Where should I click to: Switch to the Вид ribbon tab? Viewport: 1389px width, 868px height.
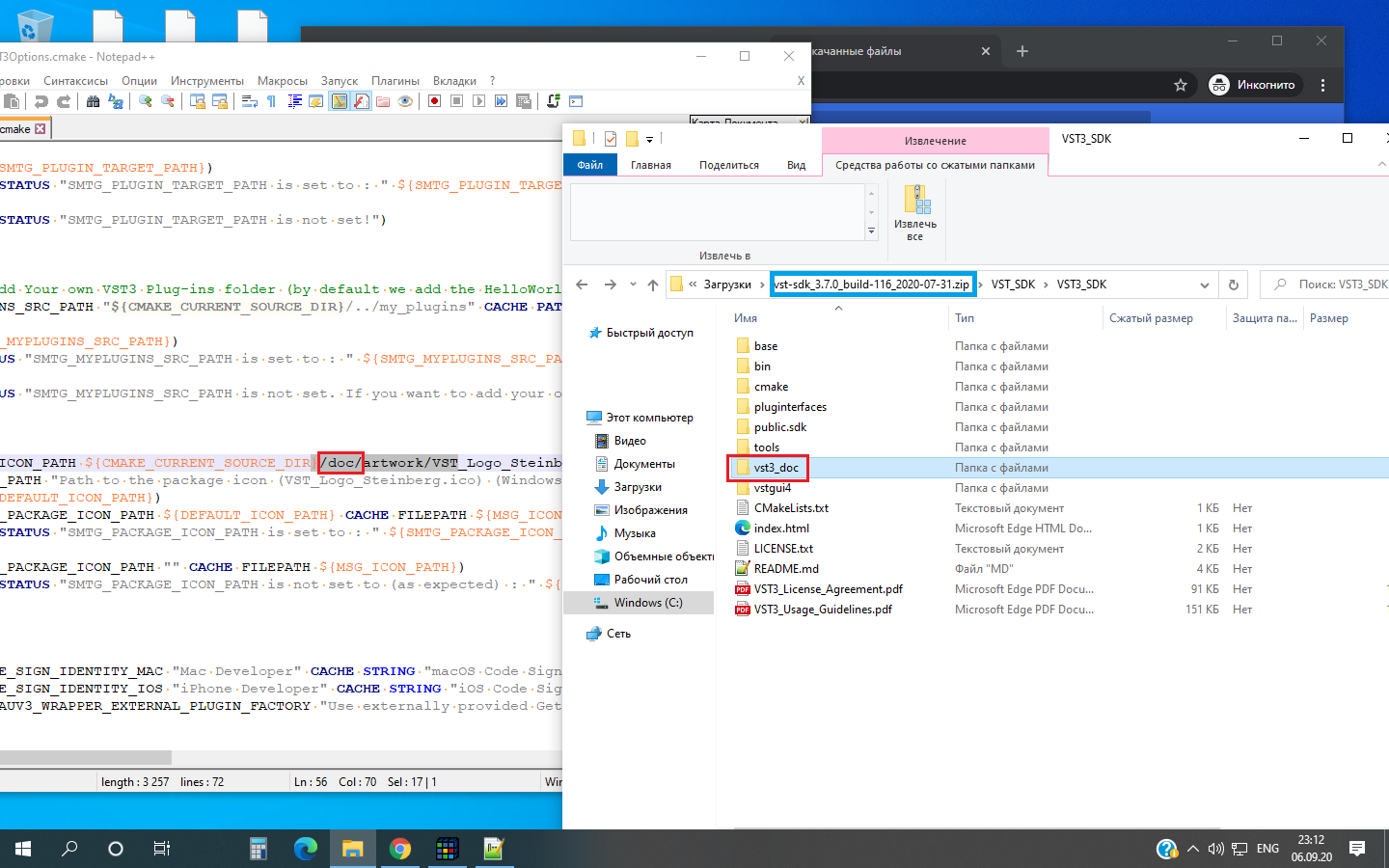point(796,165)
